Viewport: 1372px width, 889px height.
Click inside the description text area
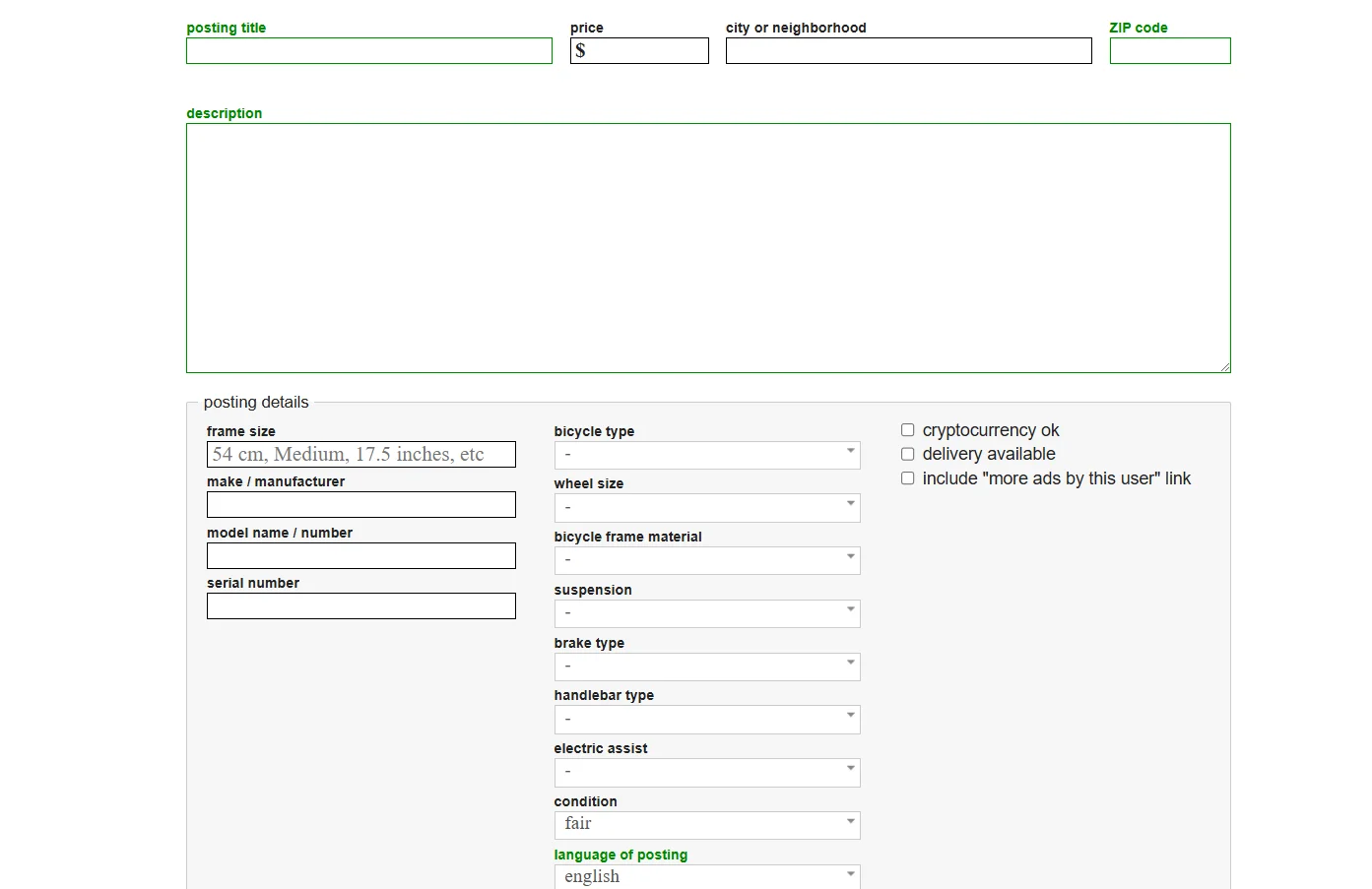pos(707,248)
